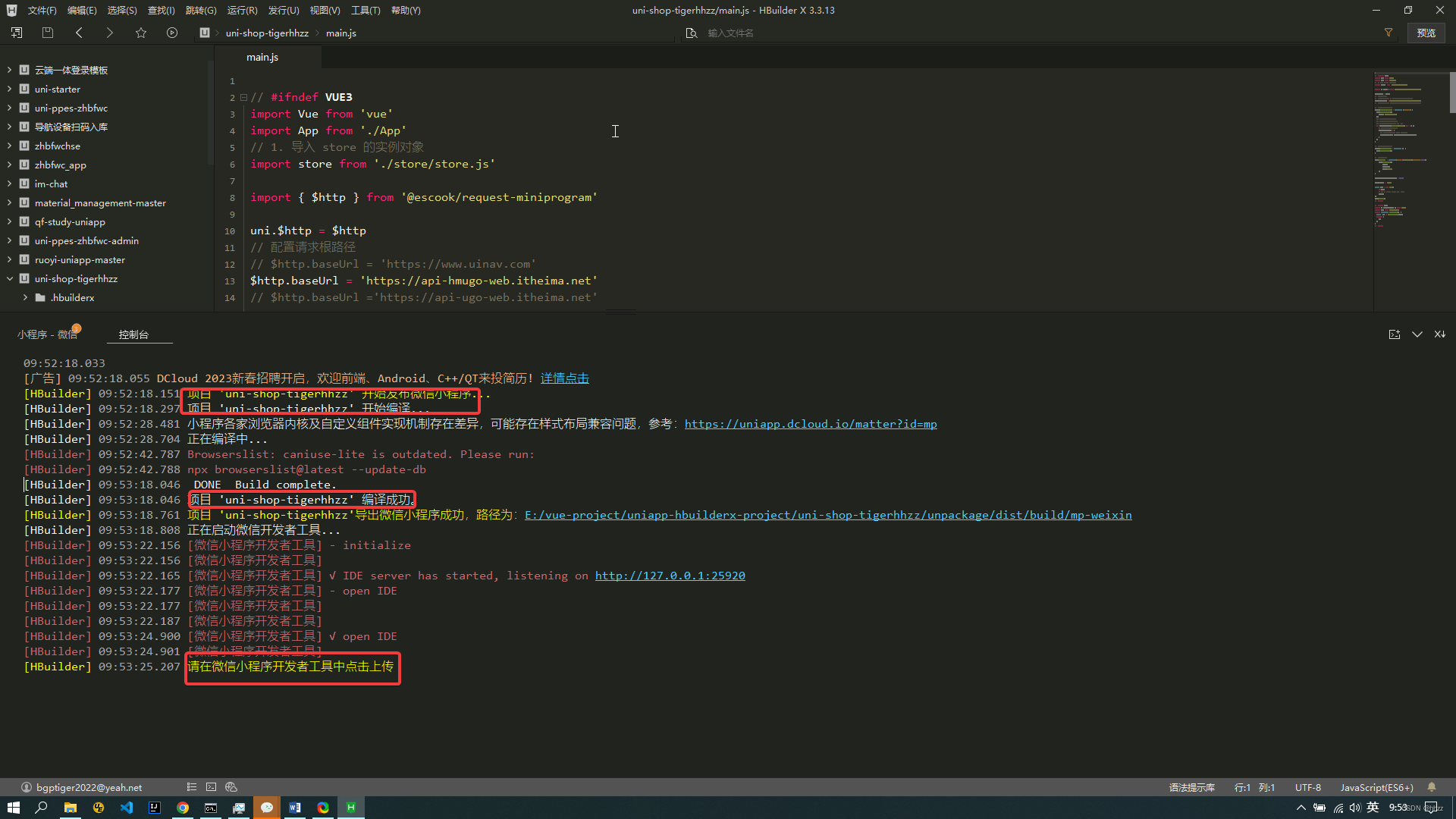
Task: Click the UTF-8 encoding in status bar
Action: (1308, 787)
